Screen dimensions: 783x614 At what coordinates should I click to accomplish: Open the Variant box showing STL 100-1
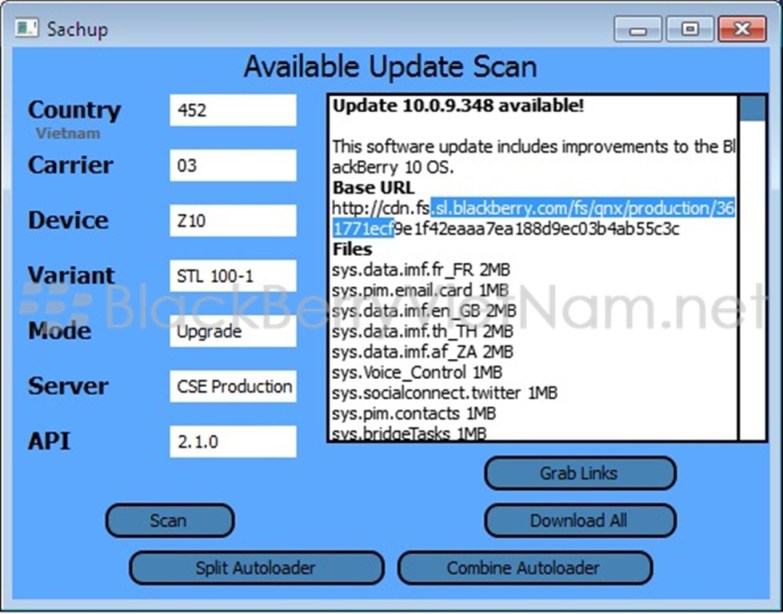pos(233,276)
